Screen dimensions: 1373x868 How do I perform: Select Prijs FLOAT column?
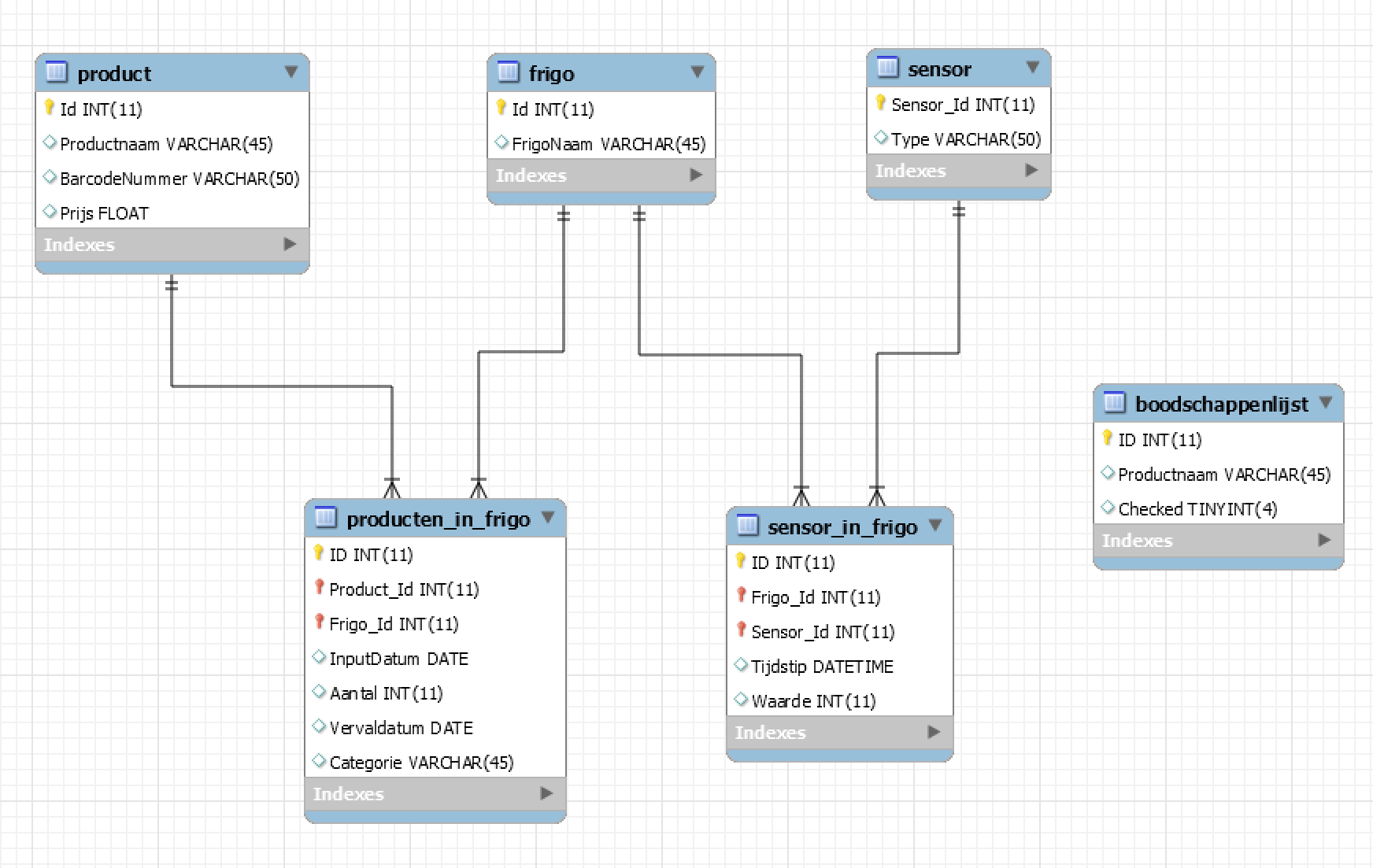coord(172,213)
